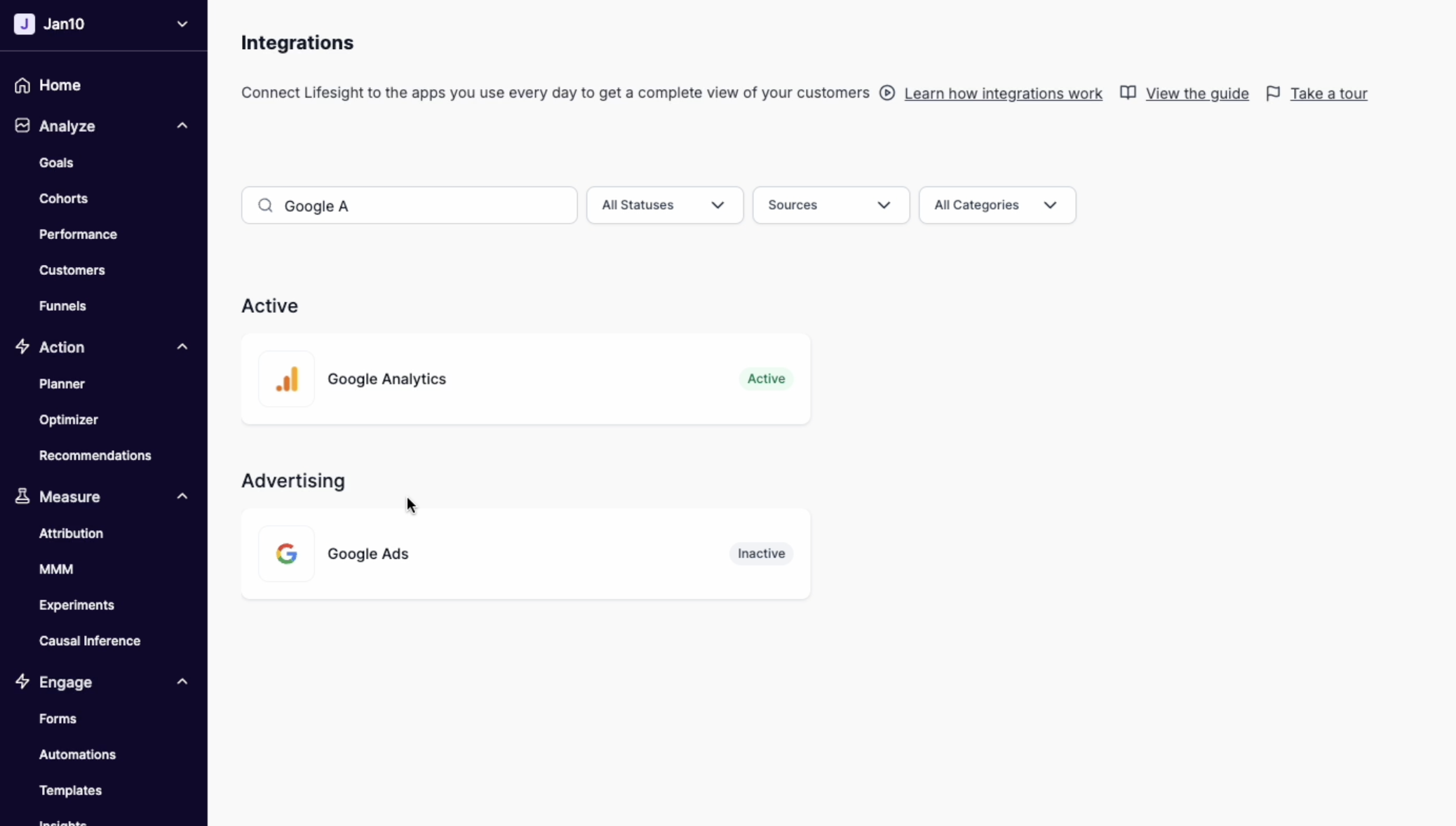Viewport: 1456px width, 826px height.
Task: Click the flag icon beside Take a tour
Action: tap(1273, 93)
